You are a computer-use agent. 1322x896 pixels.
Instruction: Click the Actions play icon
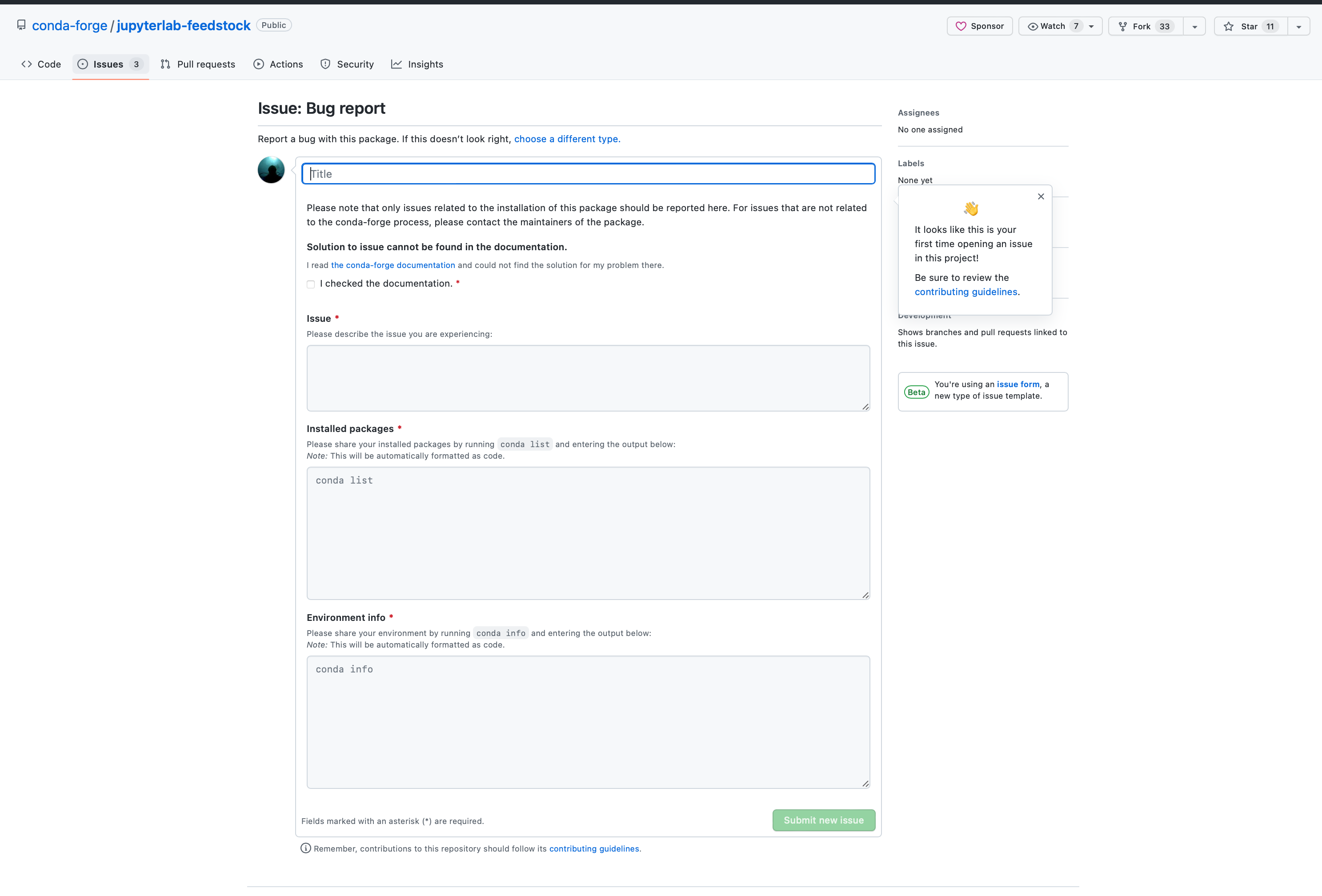click(259, 64)
